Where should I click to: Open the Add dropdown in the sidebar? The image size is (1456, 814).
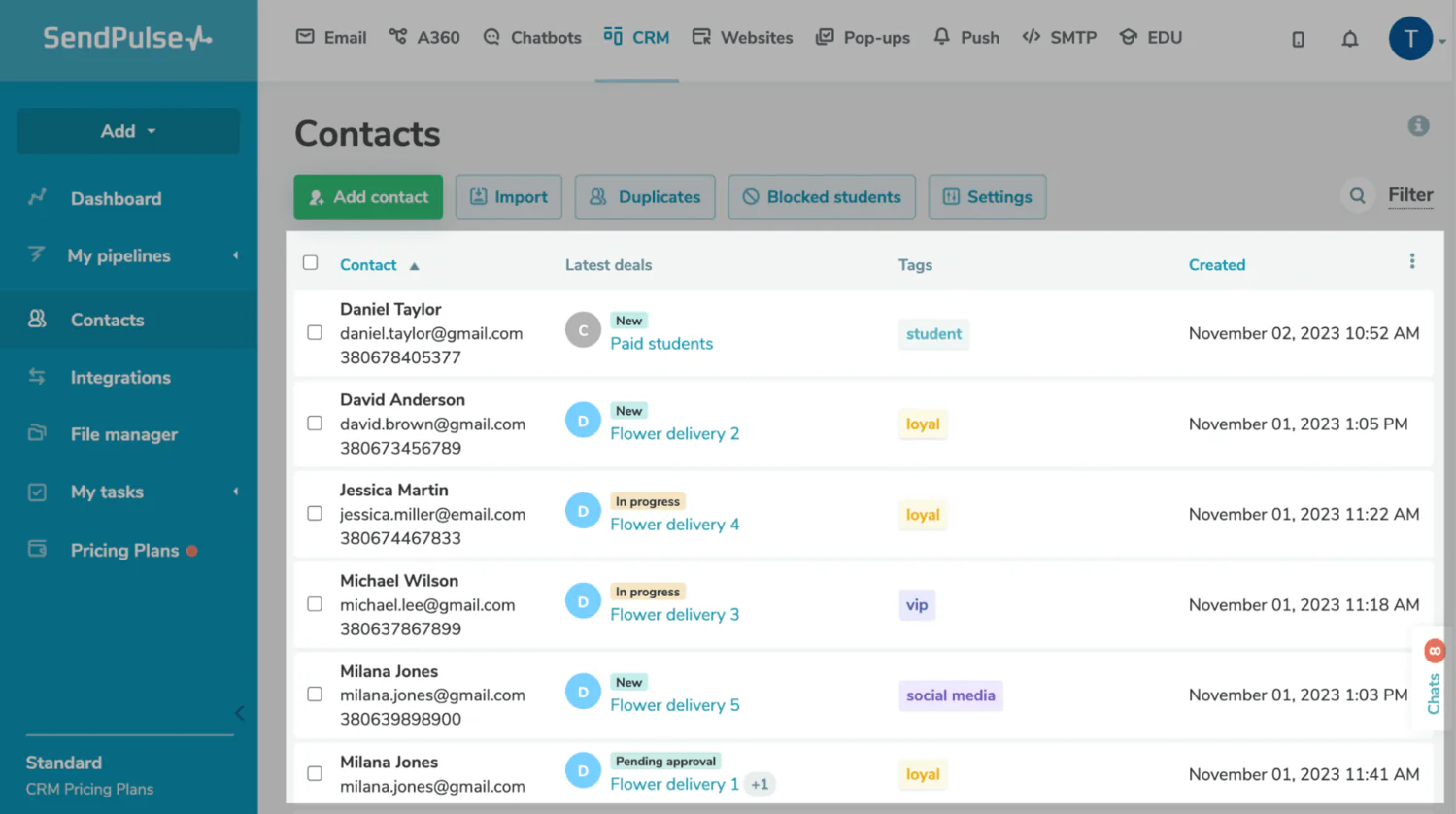click(x=127, y=131)
